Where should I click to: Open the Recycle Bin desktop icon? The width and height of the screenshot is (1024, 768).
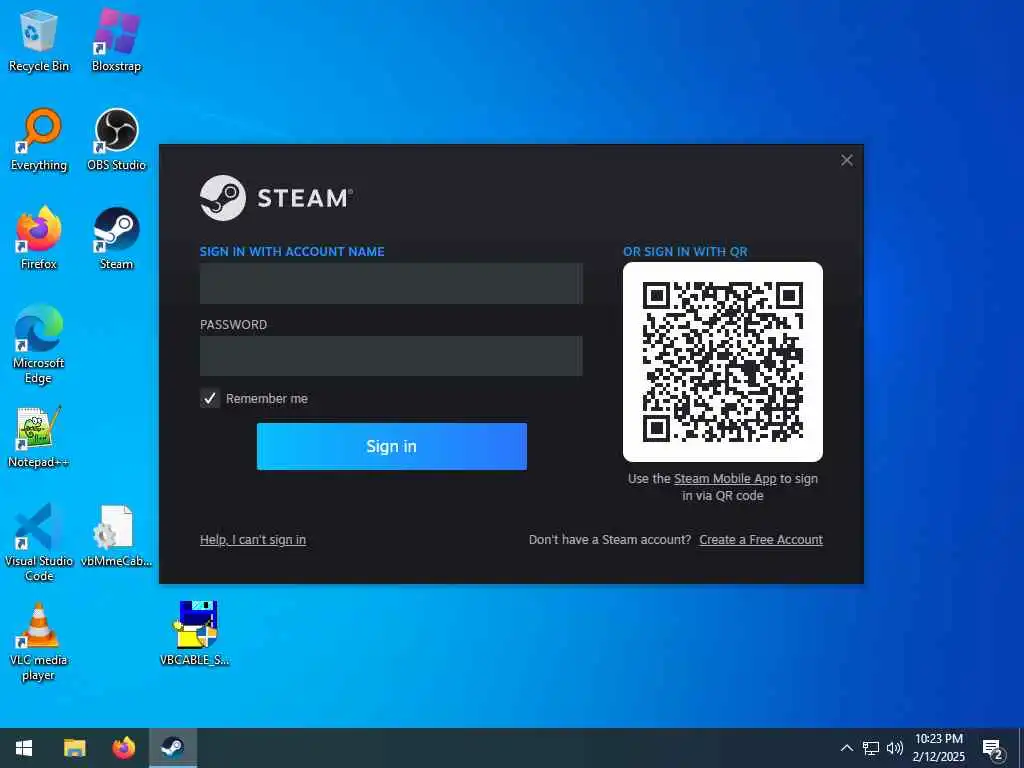click(x=39, y=40)
